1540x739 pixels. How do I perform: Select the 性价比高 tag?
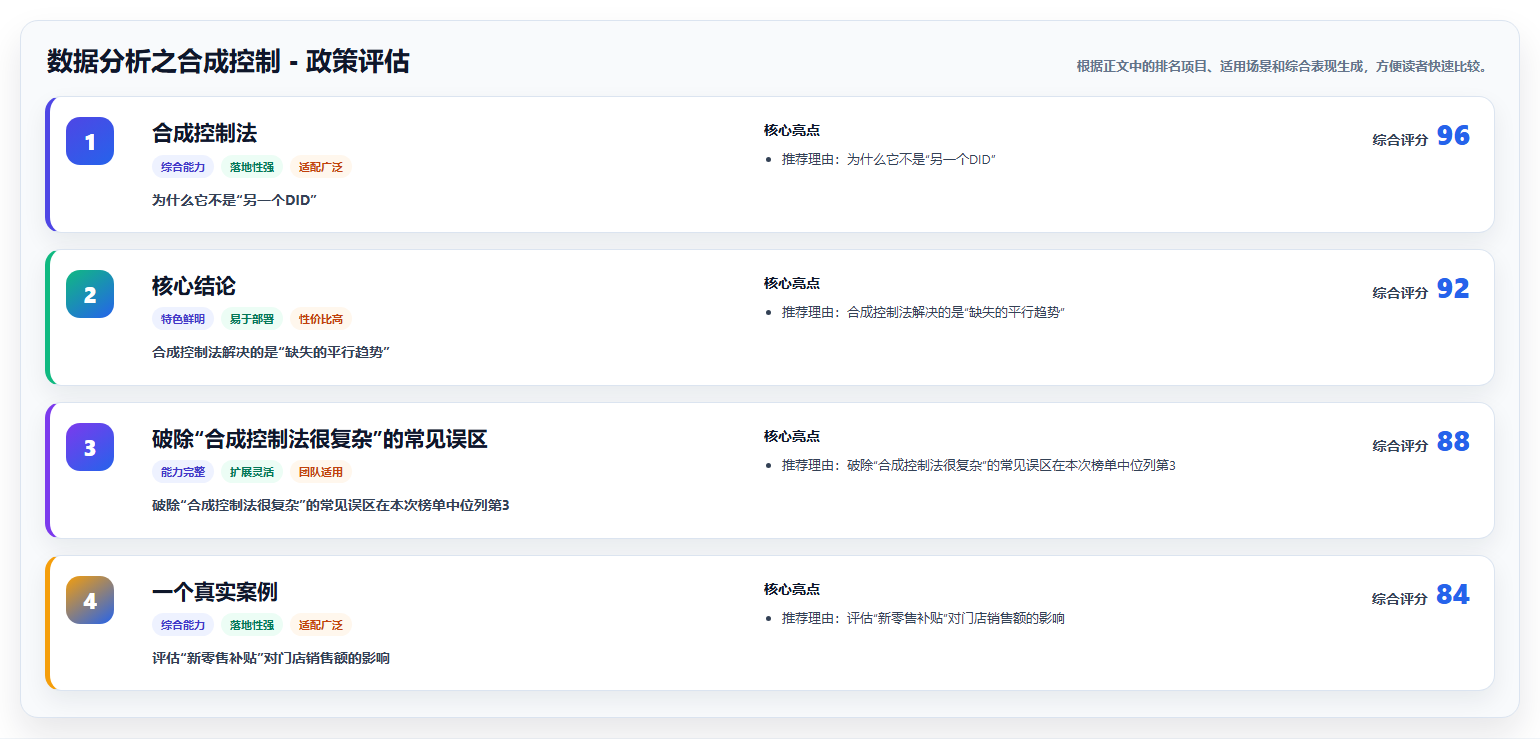click(321, 319)
